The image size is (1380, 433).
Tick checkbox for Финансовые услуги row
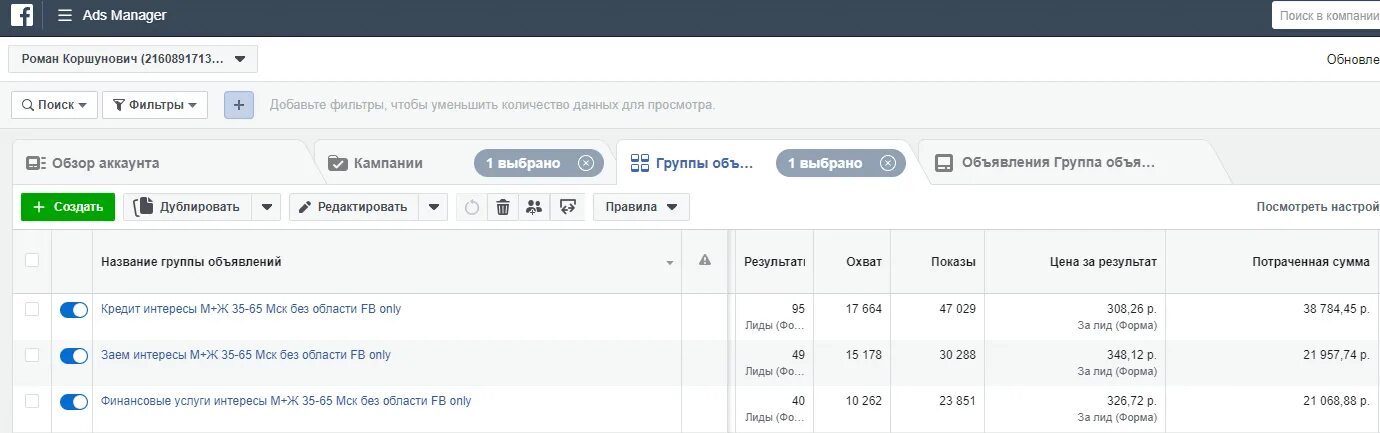click(x=32, y=401)
